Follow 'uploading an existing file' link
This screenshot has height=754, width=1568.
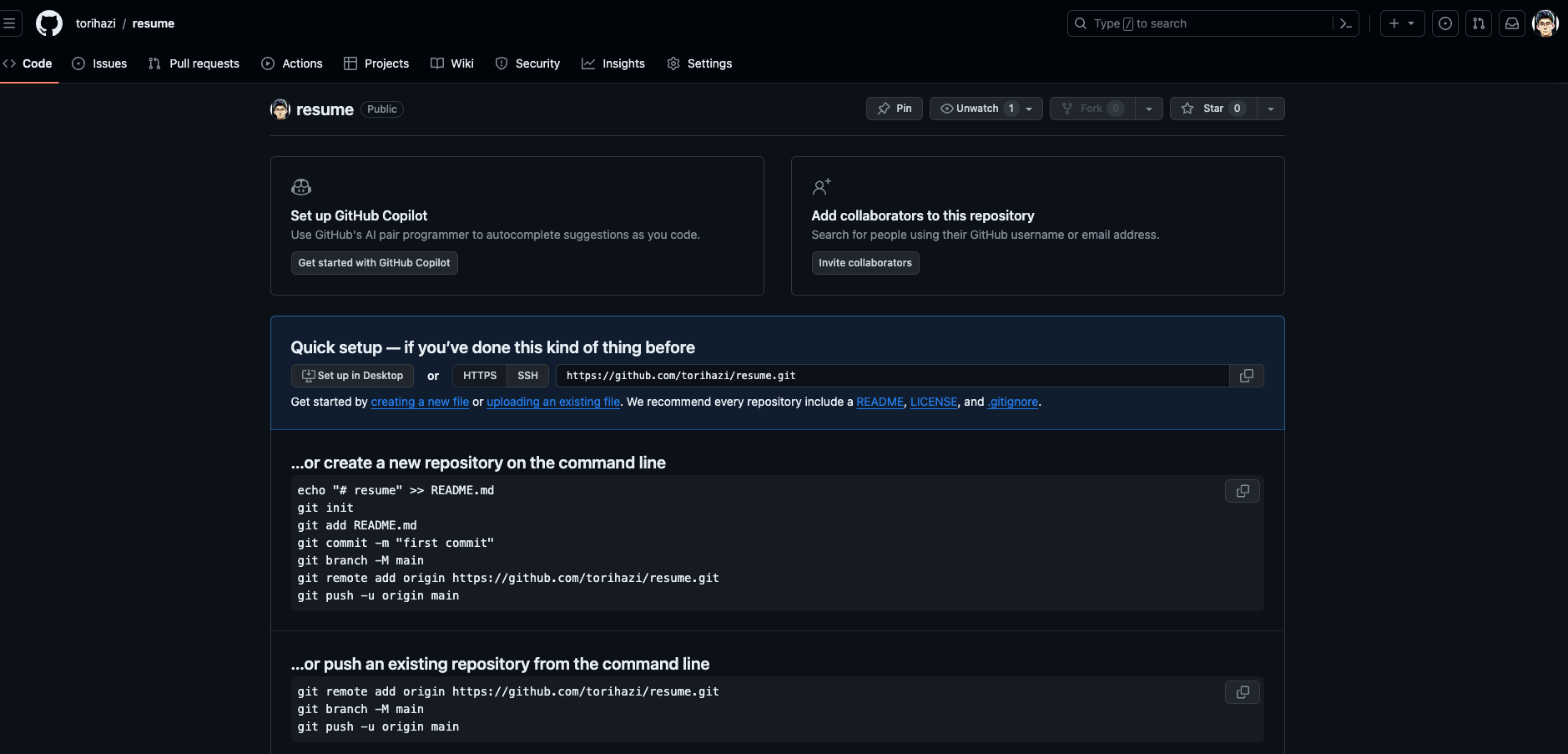pos(553,402)
